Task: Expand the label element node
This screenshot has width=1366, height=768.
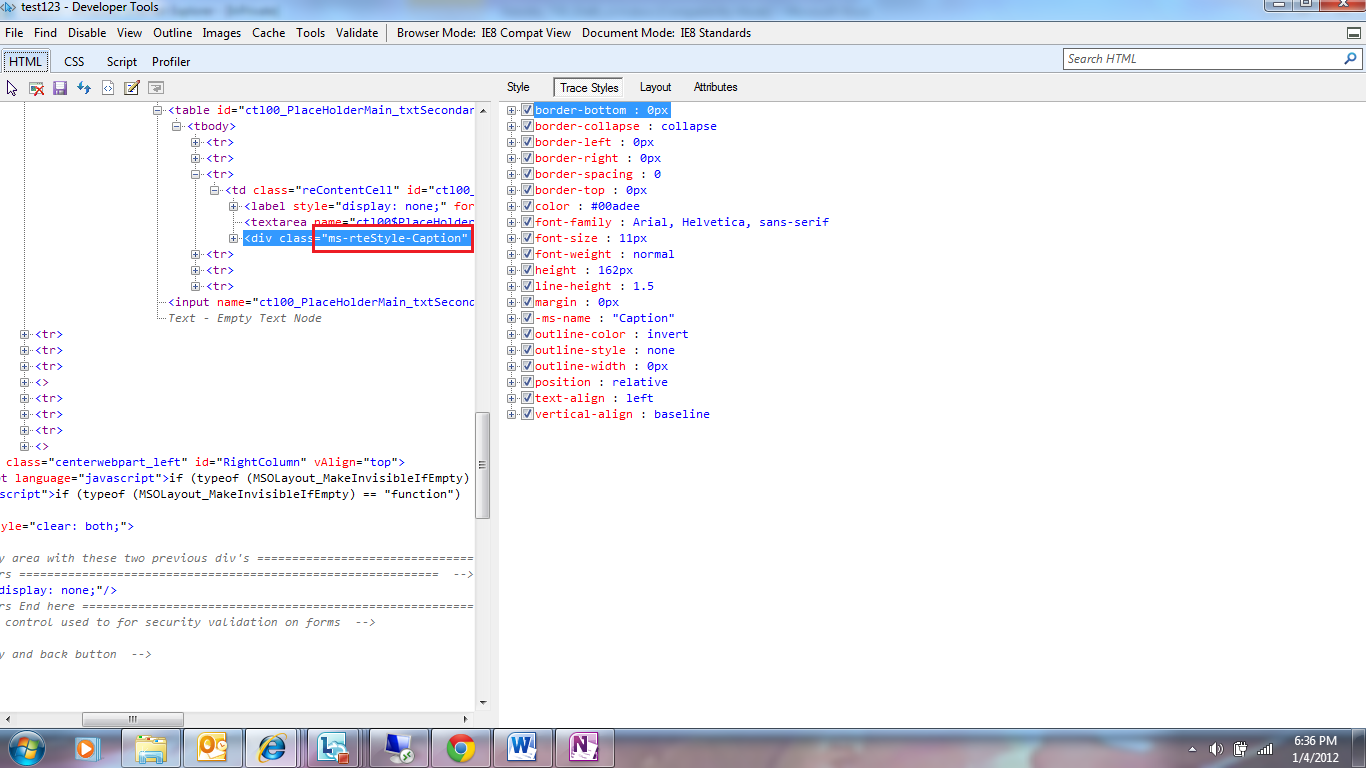Action: coord(235,206)
